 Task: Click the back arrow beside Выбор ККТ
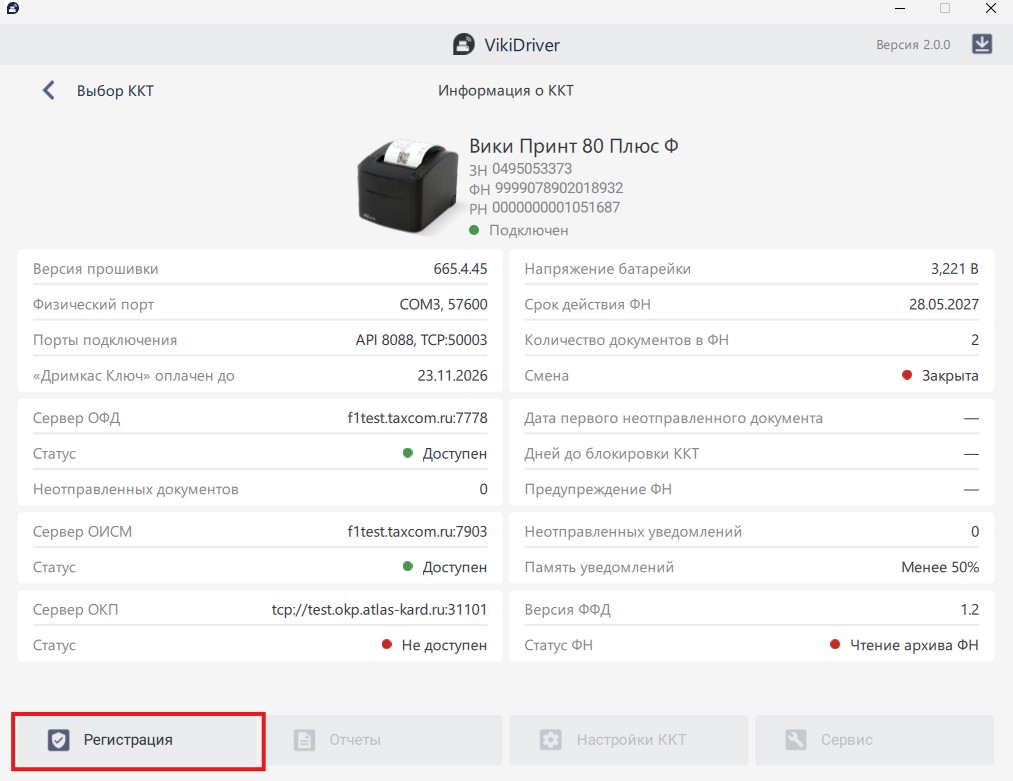pyautogui.click(x=48, y=90)
